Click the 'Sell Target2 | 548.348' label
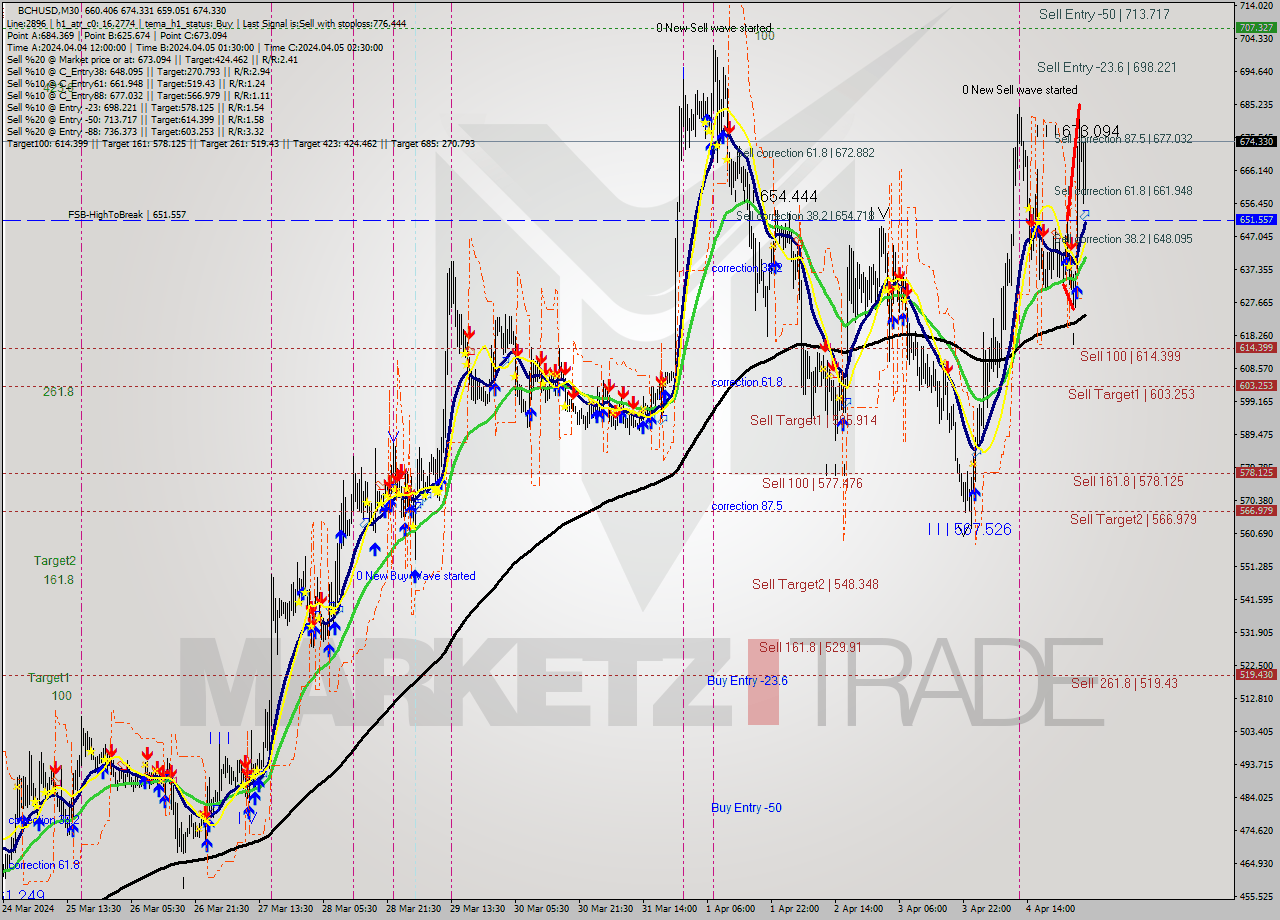 [815, 584]
